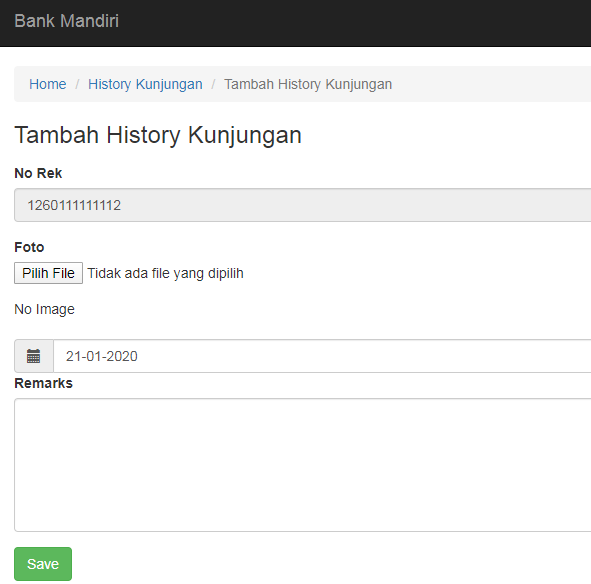591x584 pixels.
Task: Click the No Rek field 1260111111112
Action: pos(303,205)
